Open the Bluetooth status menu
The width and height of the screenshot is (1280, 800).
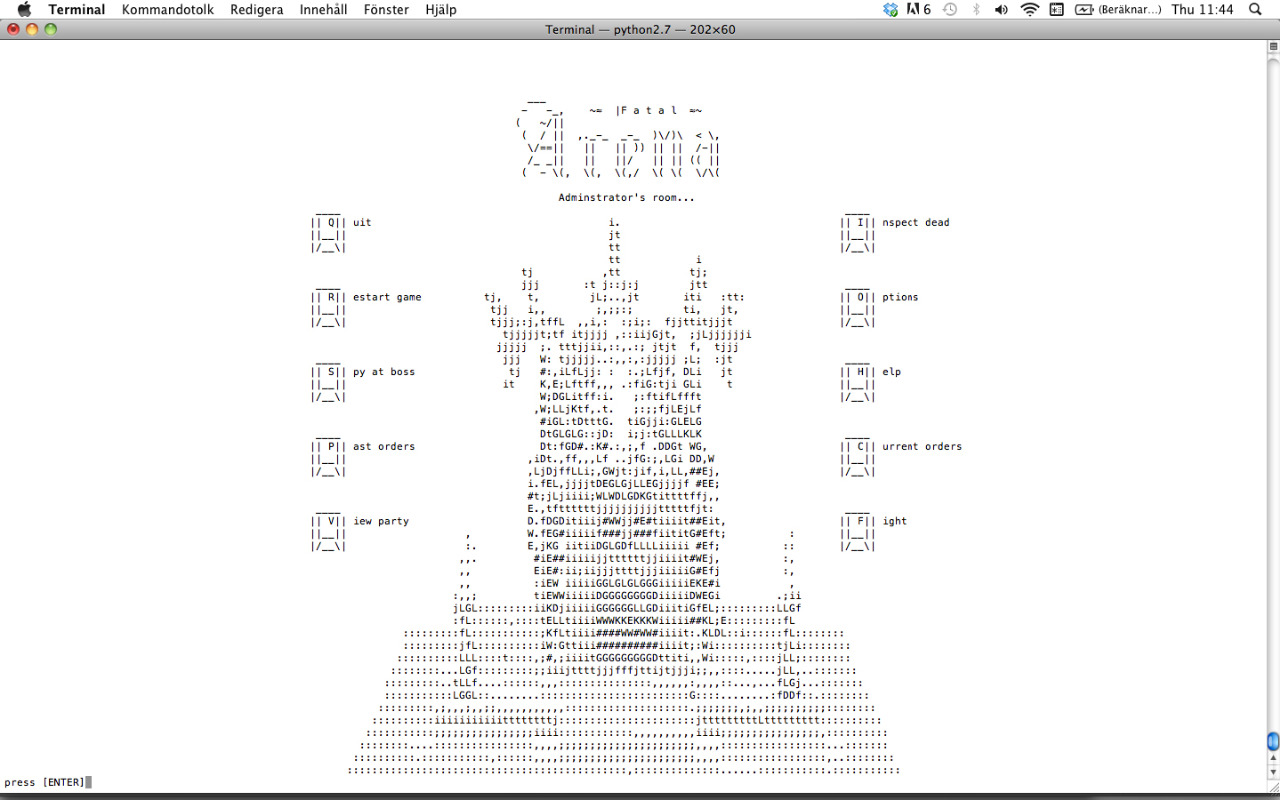click(976, 9)
